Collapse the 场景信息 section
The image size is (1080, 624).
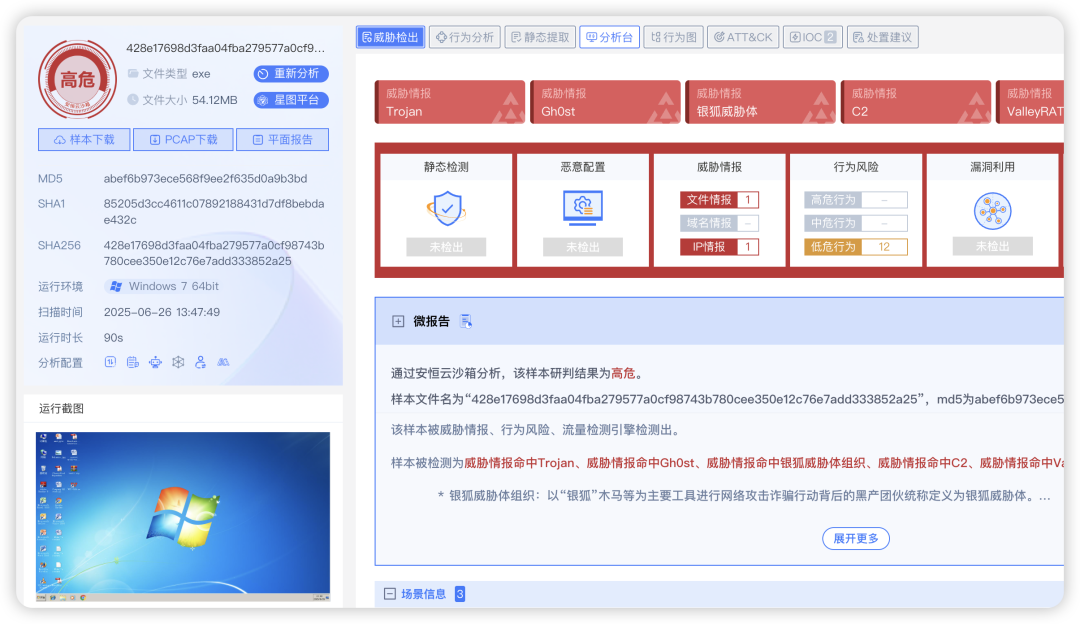390,594
